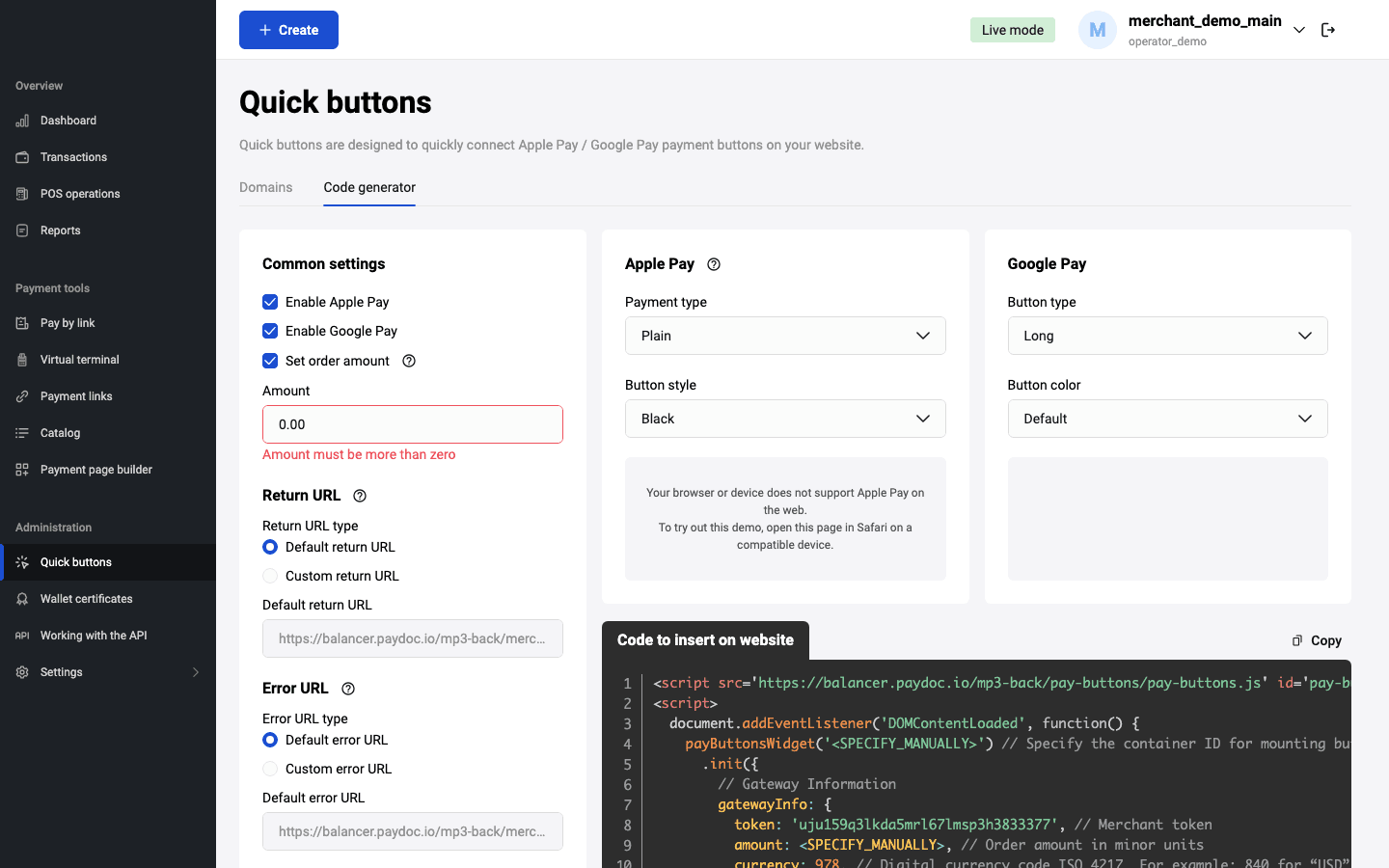
Task: Select the Custom return URL radio button
Action: tap(270, 576)
